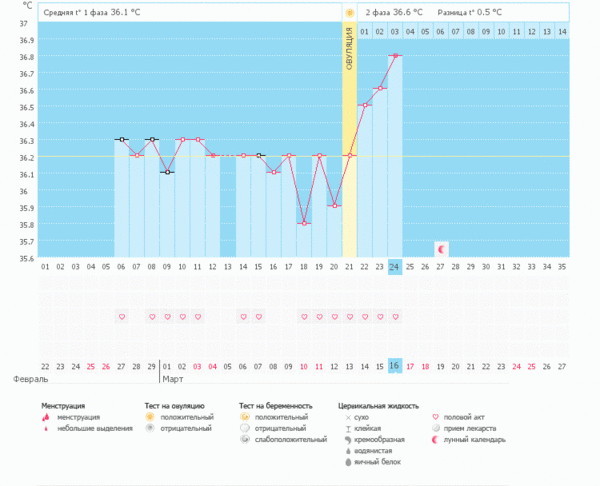The height and width of the screenshot is (486, 600).
Task: Click the heart icon under cycle day 24
Action: click(x=396, y=317)
